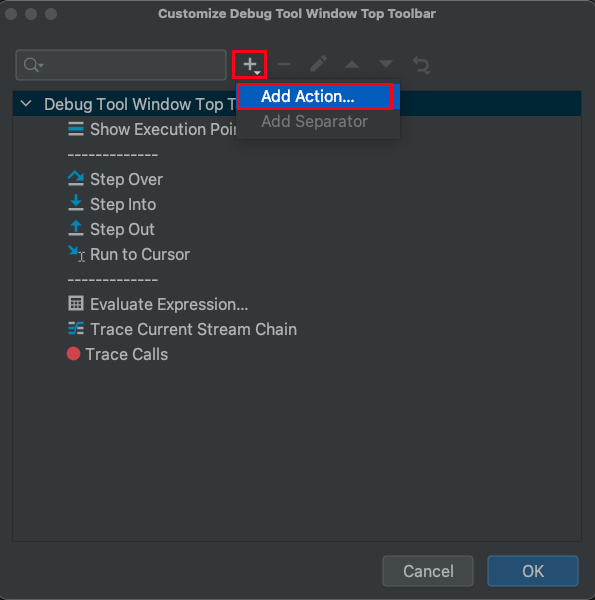The height and width of the screenshot is (600, 595).
Task: Click the pencil Edit icon
Action: [x=318, y=64]
